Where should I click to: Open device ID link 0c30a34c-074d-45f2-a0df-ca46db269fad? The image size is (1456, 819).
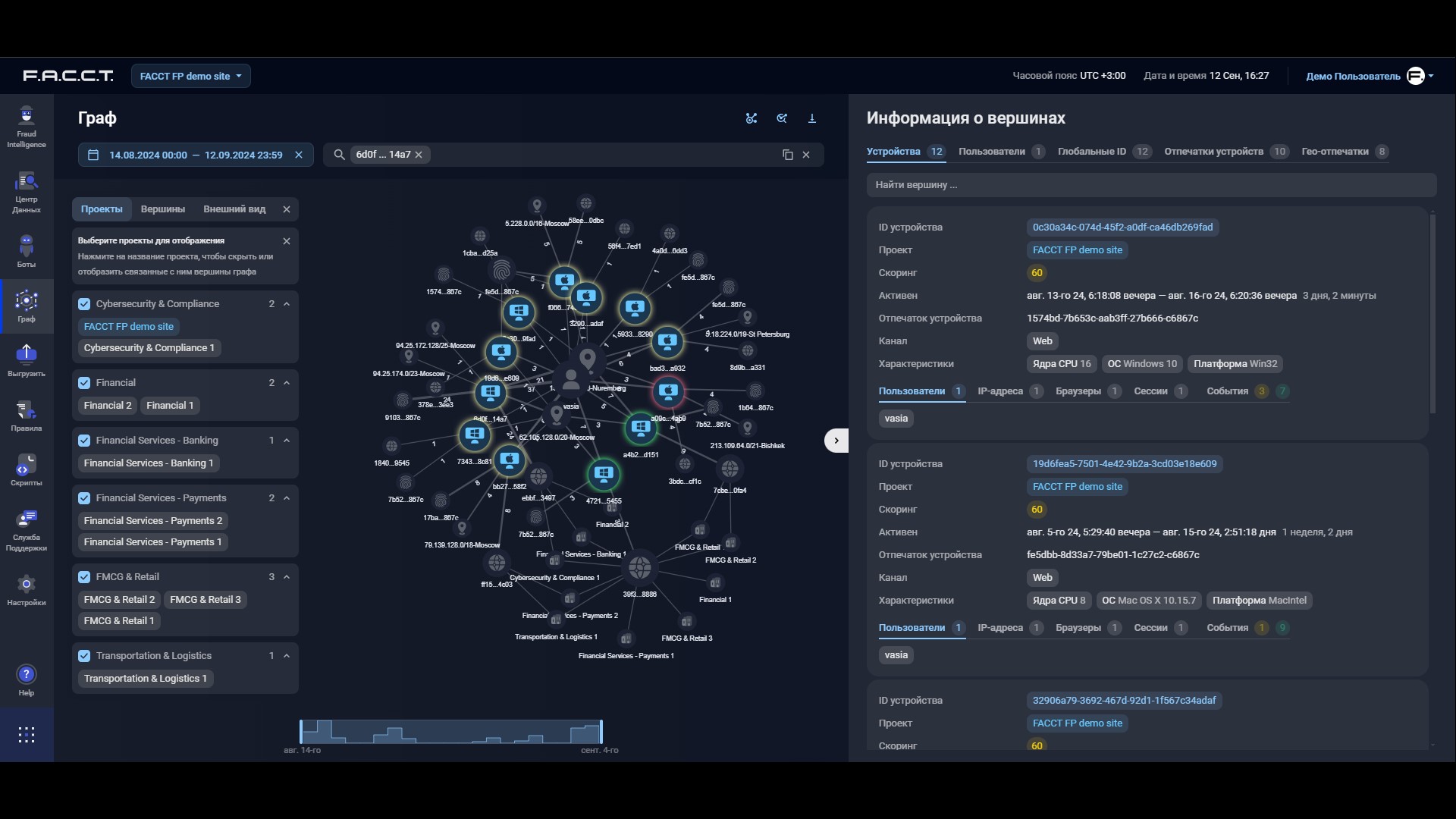(x=1122, y=227)
